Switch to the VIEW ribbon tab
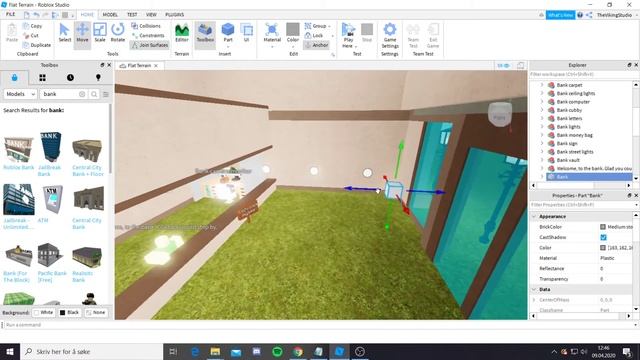The image size is (640, 360). pos(151,15)
